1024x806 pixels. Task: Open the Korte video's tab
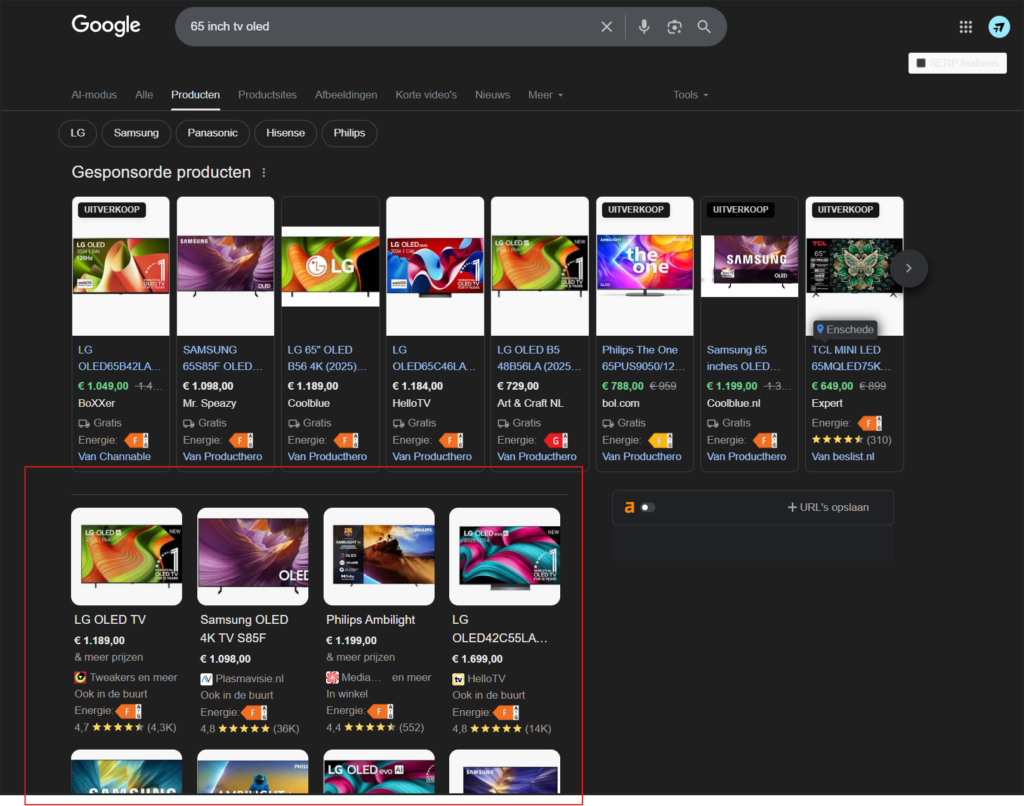(426, 95)
